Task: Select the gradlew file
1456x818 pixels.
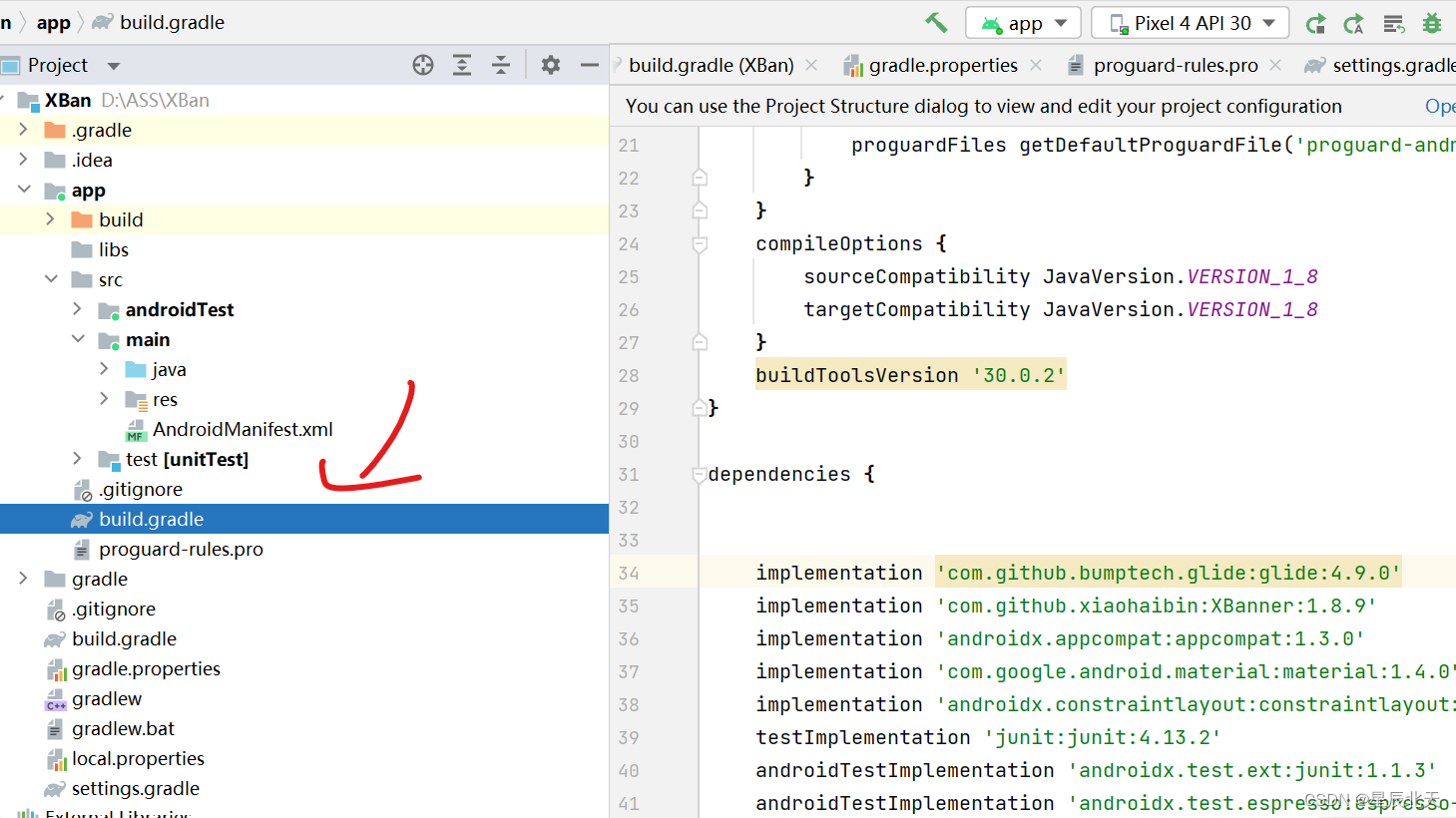Action: click(x=106, y=698)
